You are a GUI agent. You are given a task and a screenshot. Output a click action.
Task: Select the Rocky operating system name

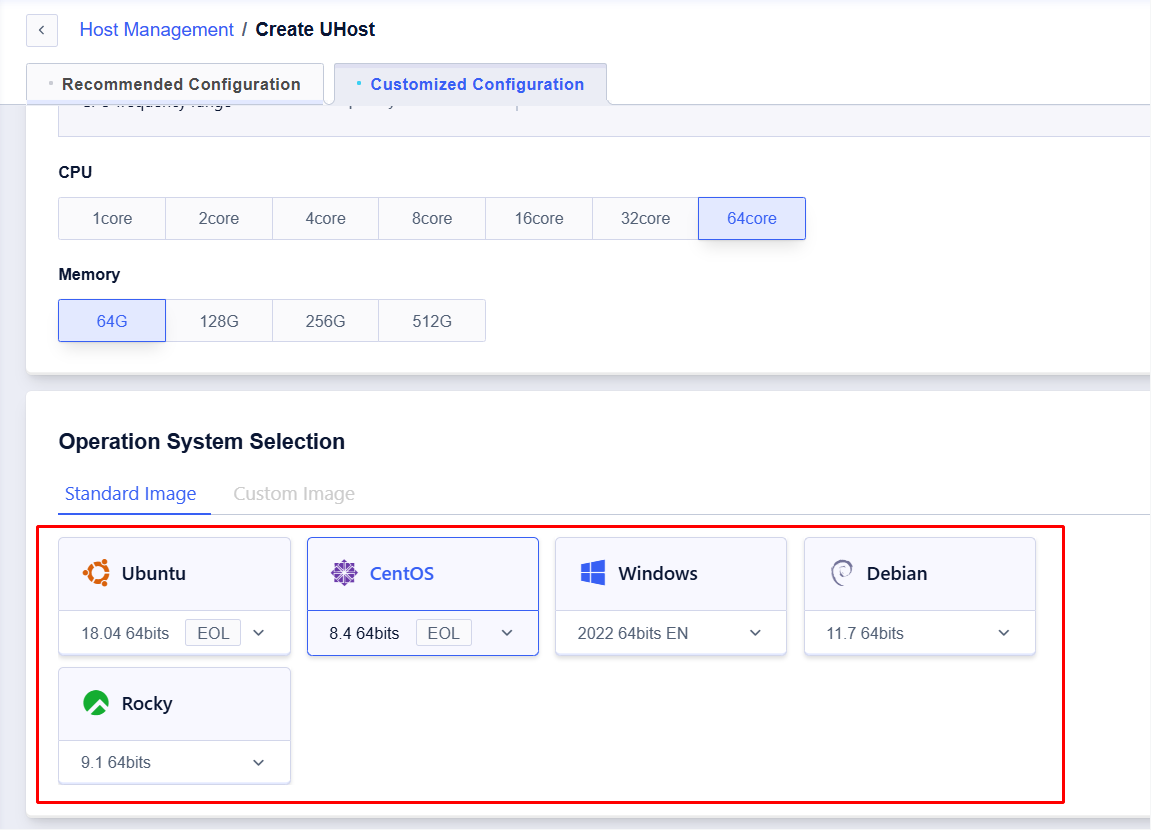click(147, 704)
